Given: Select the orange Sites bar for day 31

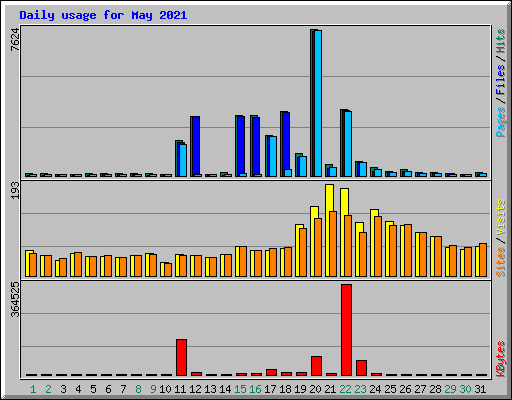Looking at the screenshot, I should click(483, 260).
